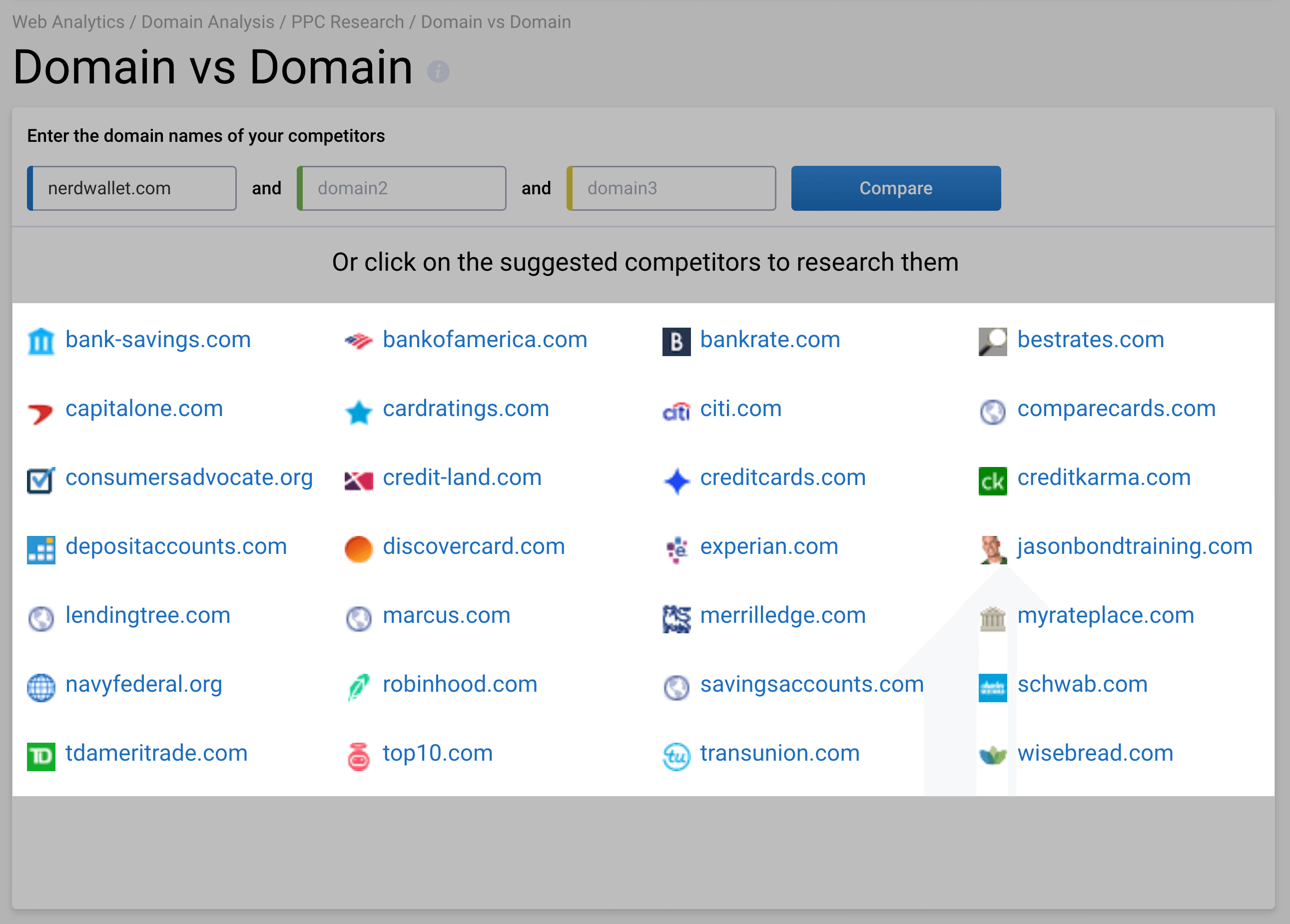Click the Compare button
The width and height of the screenshot is (1290, 924).
[895, 188]
